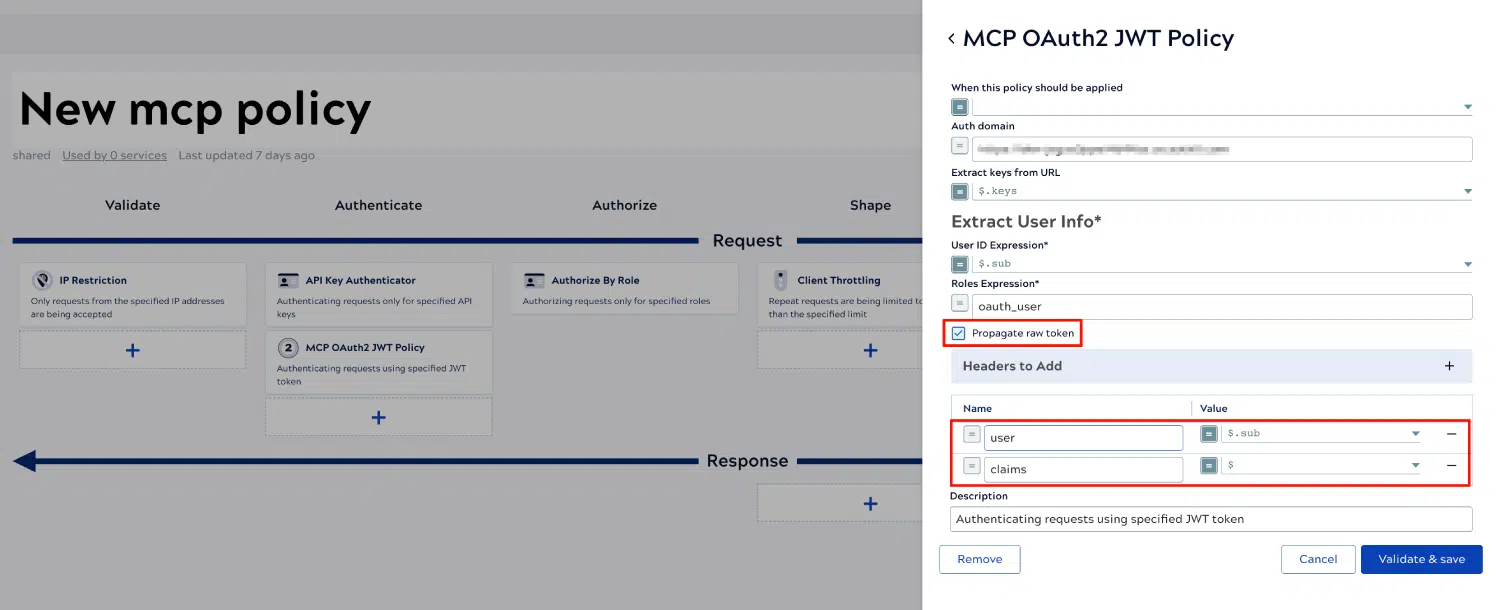Toggle expression icon for User ID Expression

pos(959,264)
